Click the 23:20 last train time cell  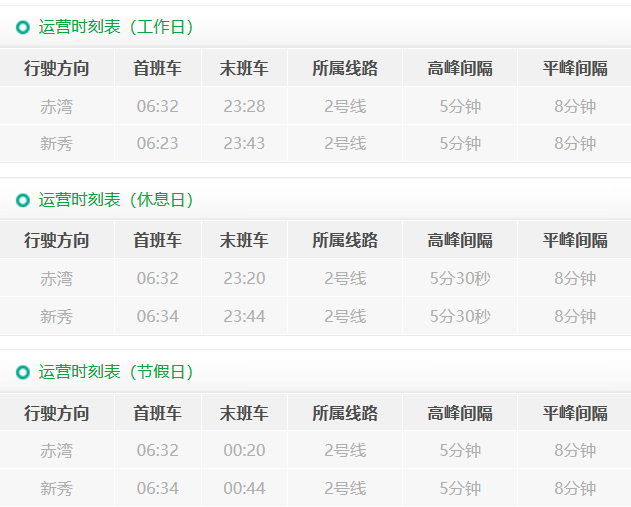pos(244,278)
